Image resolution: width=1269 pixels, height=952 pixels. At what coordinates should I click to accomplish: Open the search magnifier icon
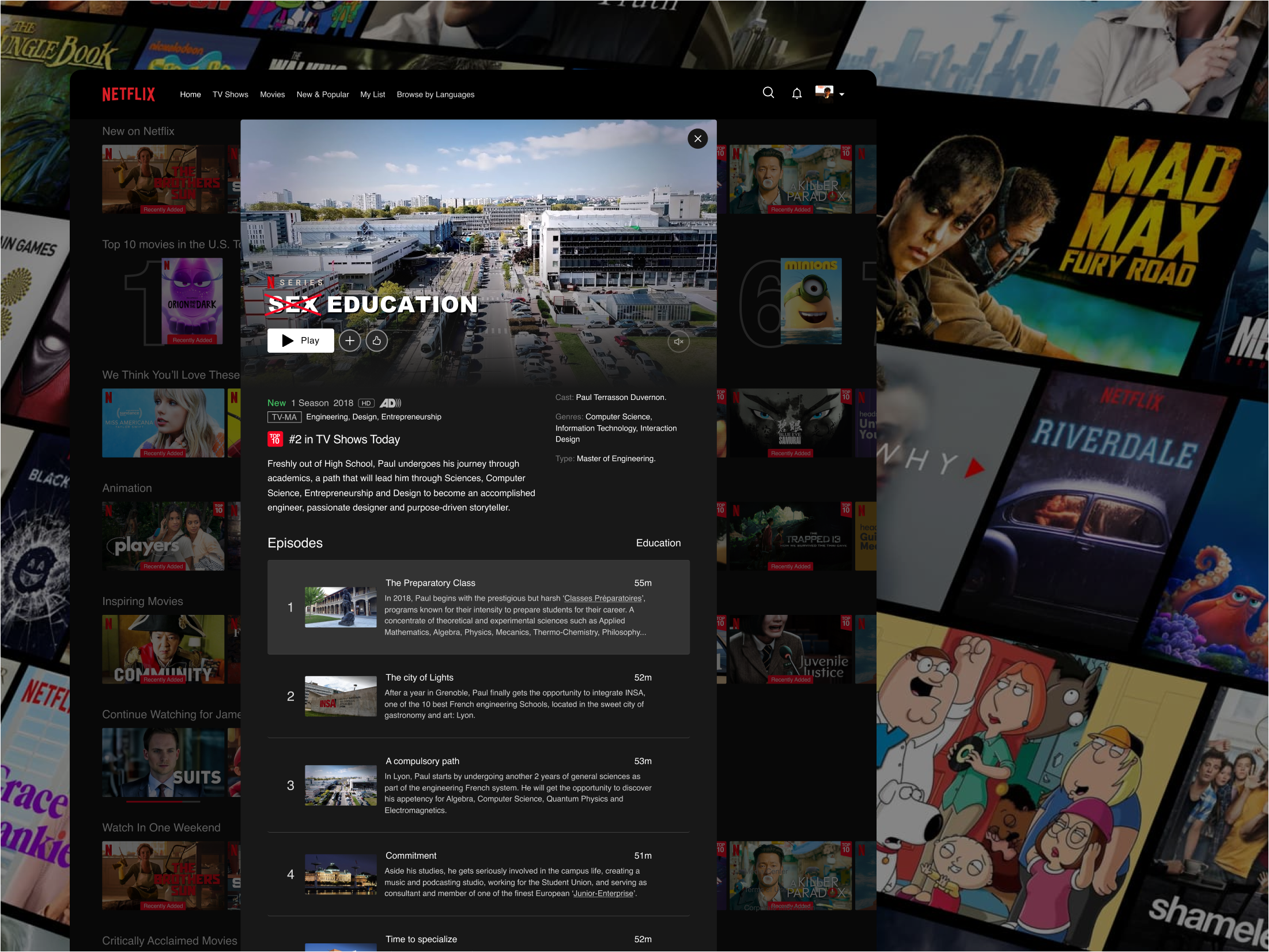click(768, 93)
